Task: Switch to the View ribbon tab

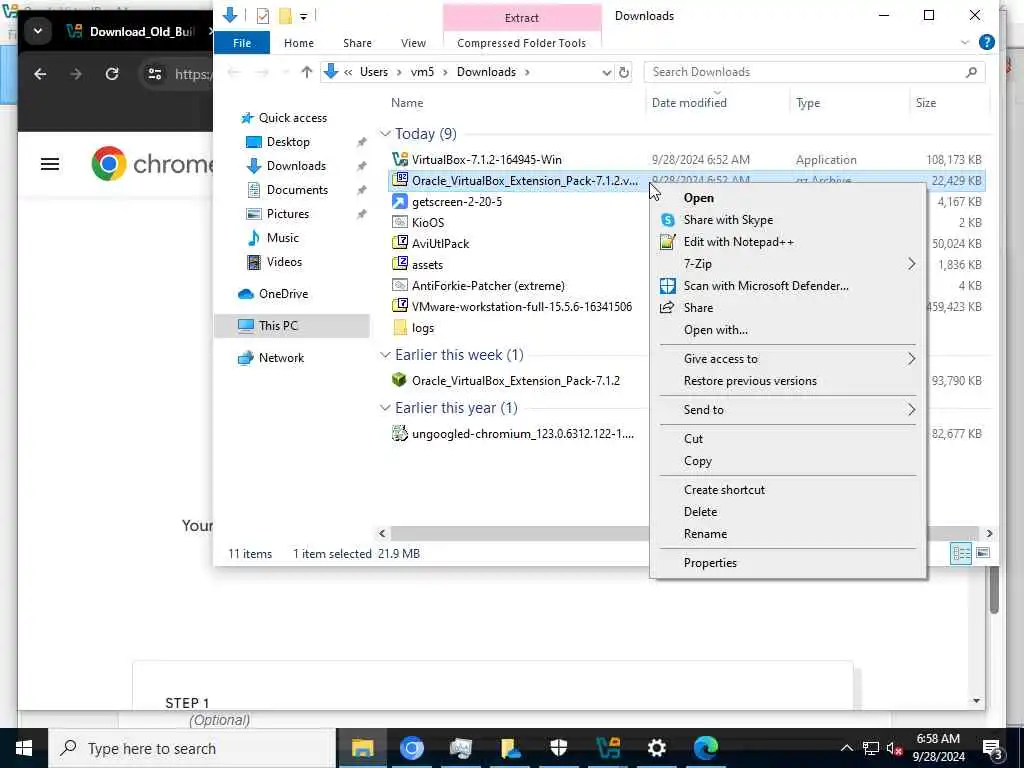Action: tap(413, 43)
